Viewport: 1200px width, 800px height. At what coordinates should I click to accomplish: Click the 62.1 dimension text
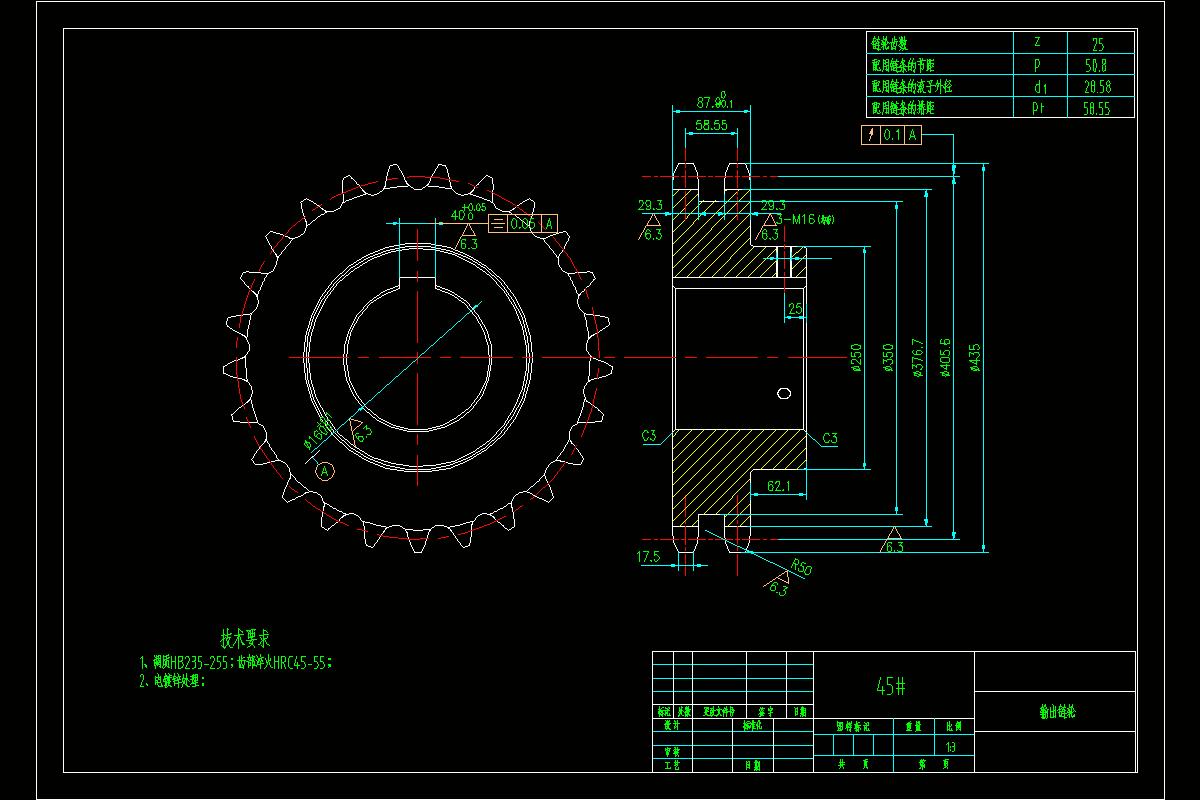778,486
